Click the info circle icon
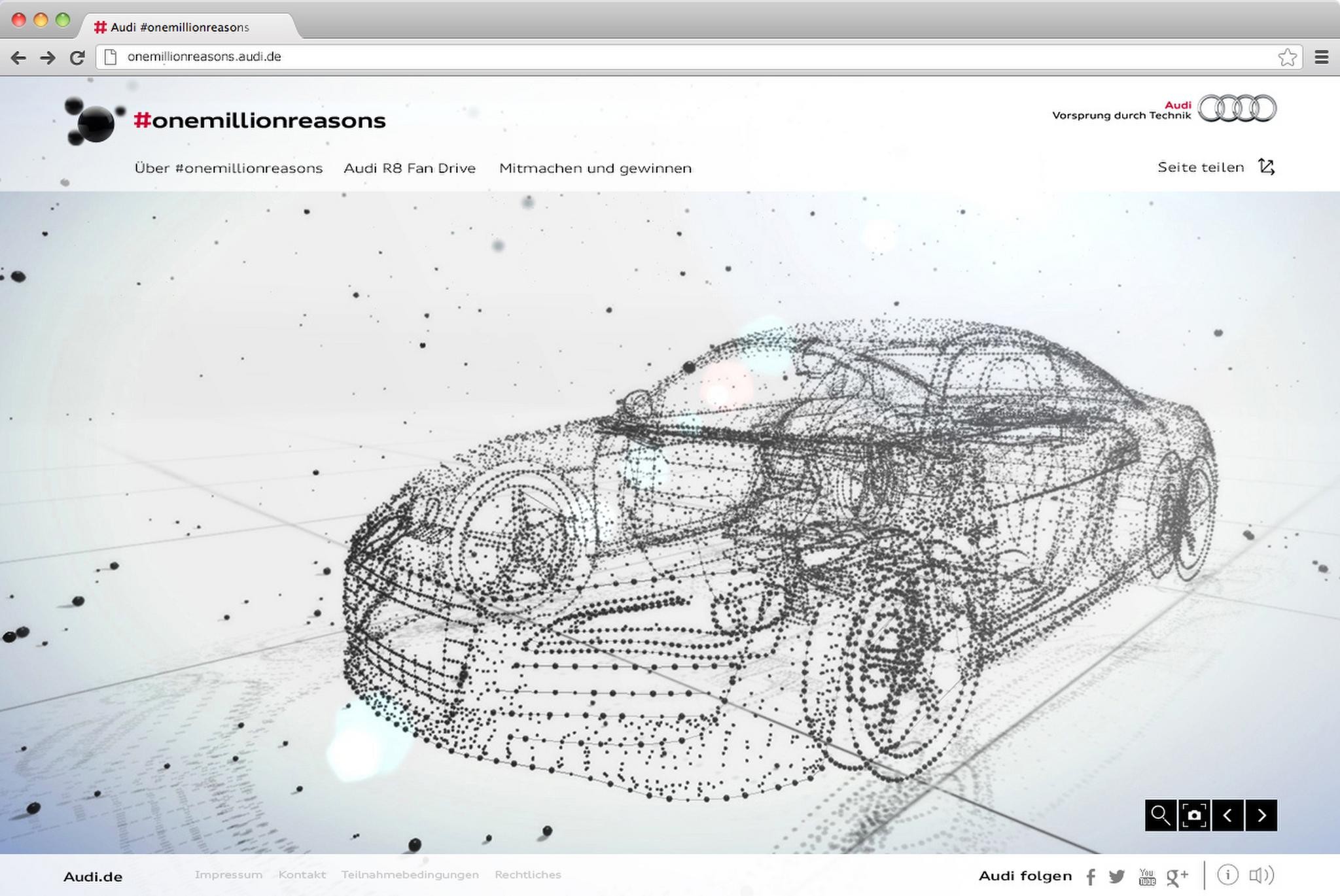This screenshot has height=896, width=1340. [x=1227, y=875]
